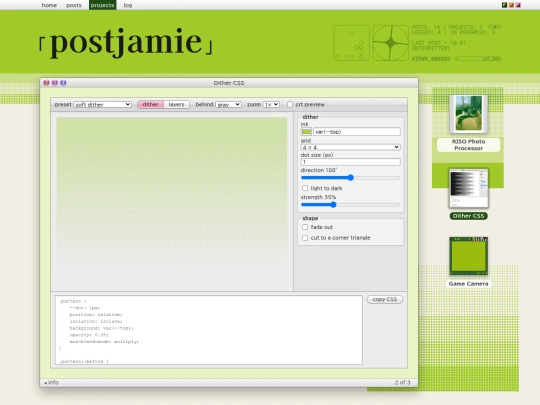Open the preset dropdown showing soft dither
The width and height of the screenshot is (540, 405).
click(x=103, y=104)
